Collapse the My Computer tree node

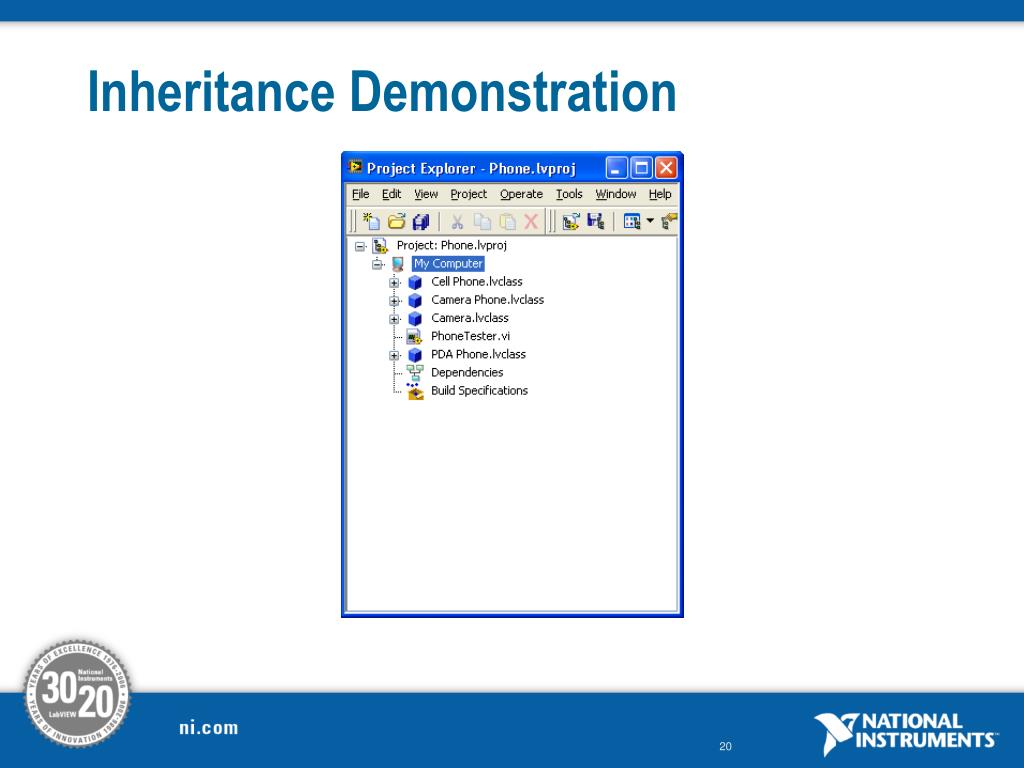[x=377, y=264]
